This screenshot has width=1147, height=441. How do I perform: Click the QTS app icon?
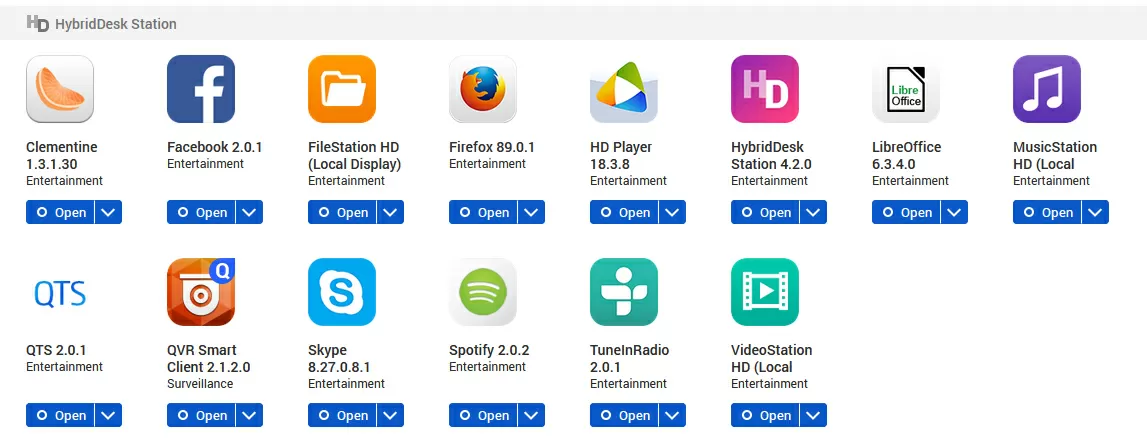tap(60, 293)
